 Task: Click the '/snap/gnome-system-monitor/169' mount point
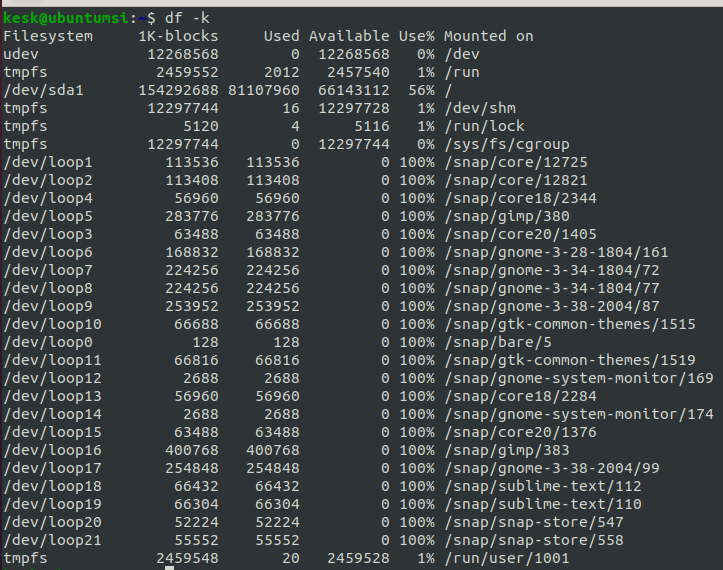tap(579, 378)
